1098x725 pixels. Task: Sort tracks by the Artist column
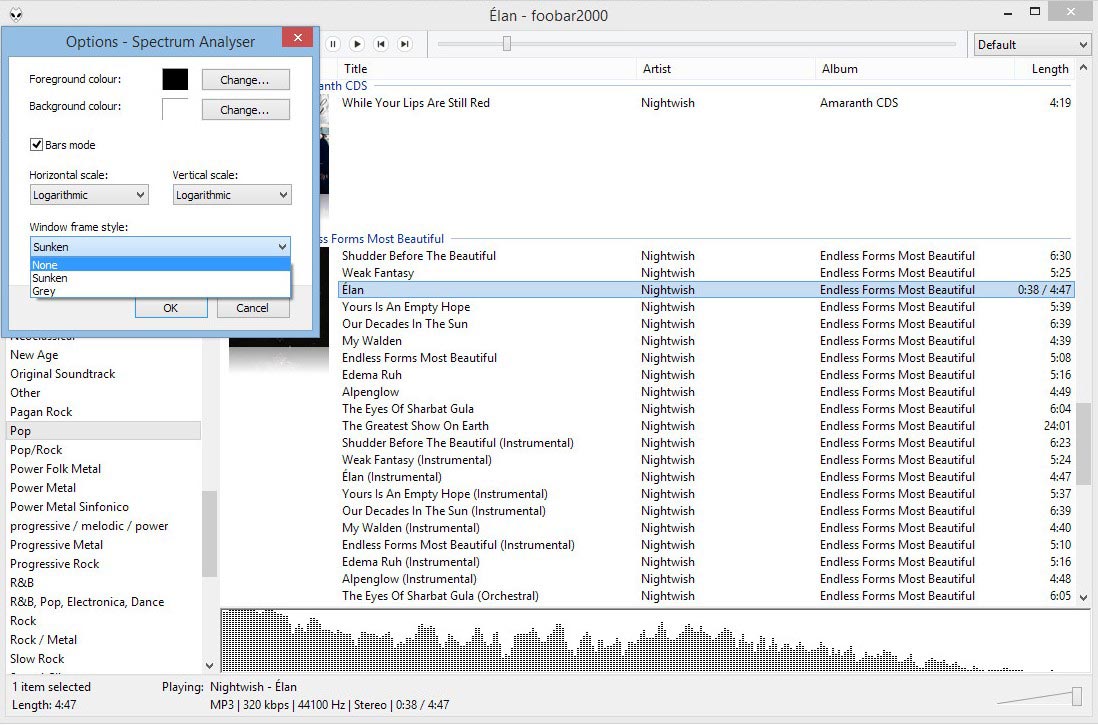click(656, 69)
